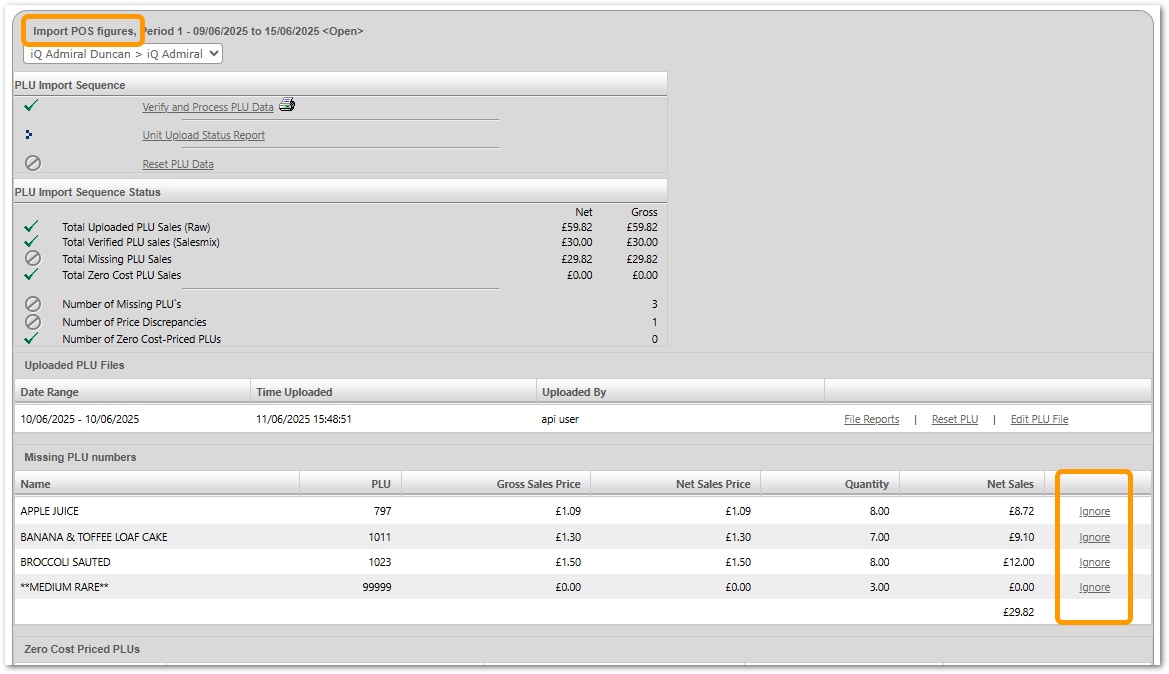Click the green checkmark beside Verify and Process PLU Data
The width and height of the screenshot is (1169, 674).
(x=31, y=106)
